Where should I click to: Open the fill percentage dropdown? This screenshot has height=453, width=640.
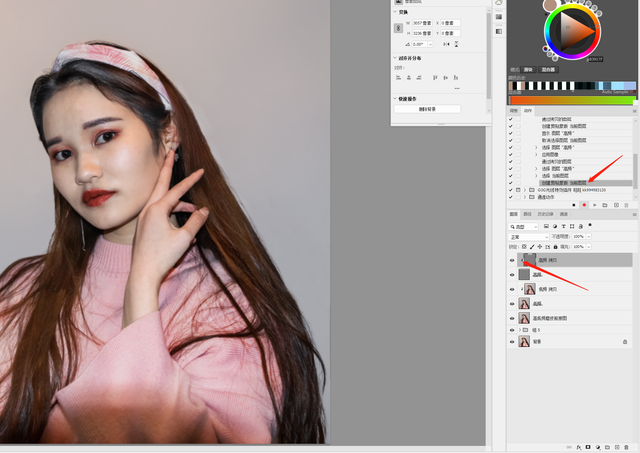pyautogui.click(x=589, y=246)
